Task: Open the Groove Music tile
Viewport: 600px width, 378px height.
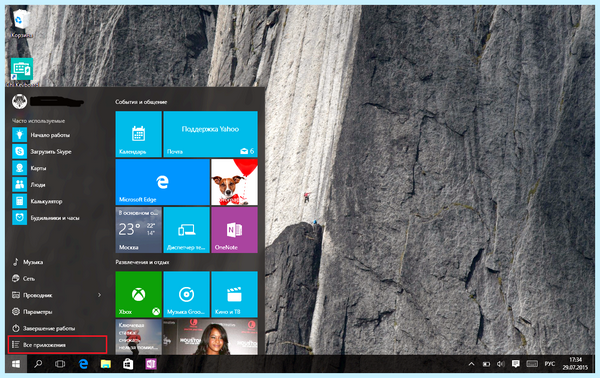Action: (186, 294)
